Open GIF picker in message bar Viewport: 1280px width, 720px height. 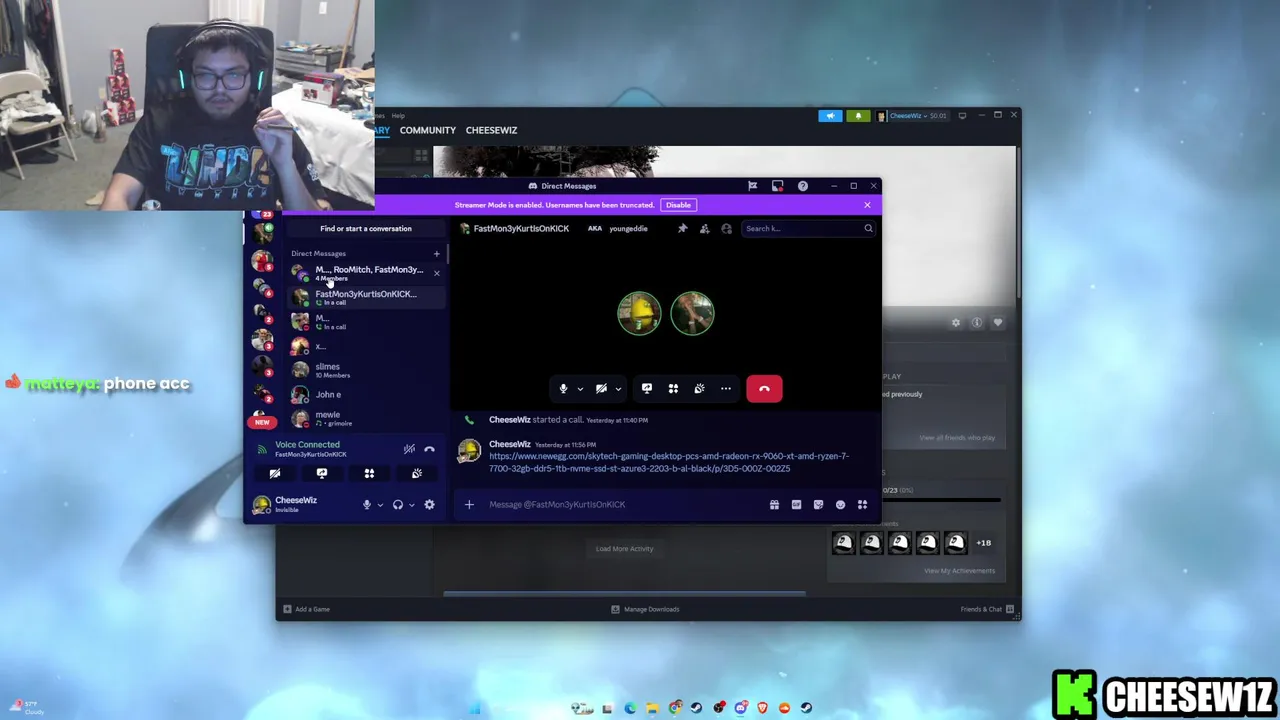click(x=796, y=505)
